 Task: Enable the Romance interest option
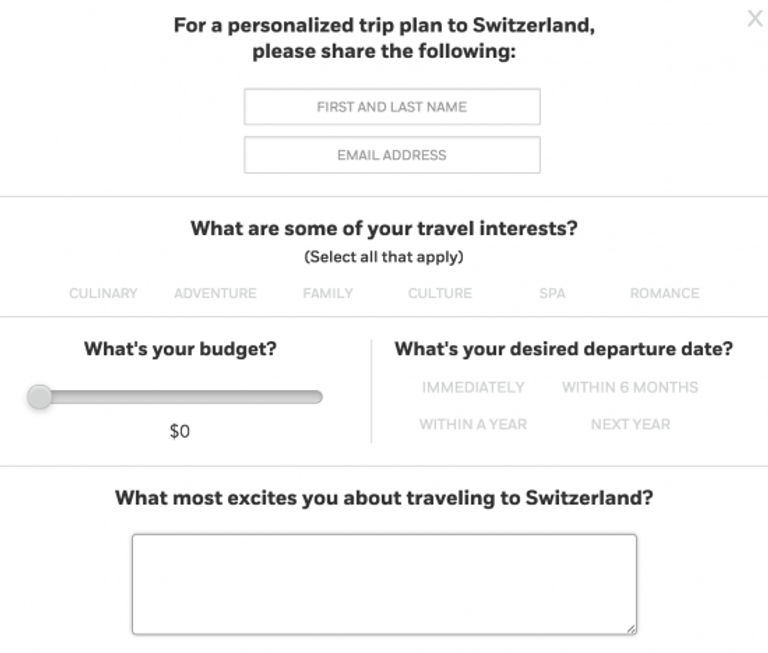665,293
